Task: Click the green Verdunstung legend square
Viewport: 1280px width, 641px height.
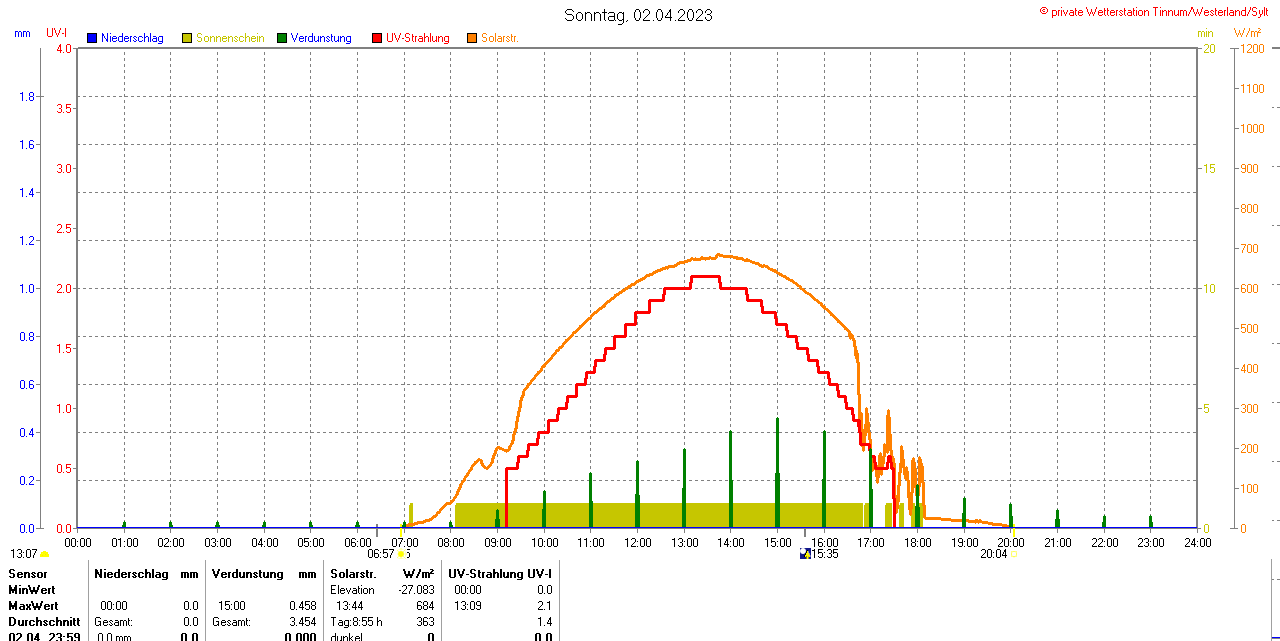Action: point(282,38)
